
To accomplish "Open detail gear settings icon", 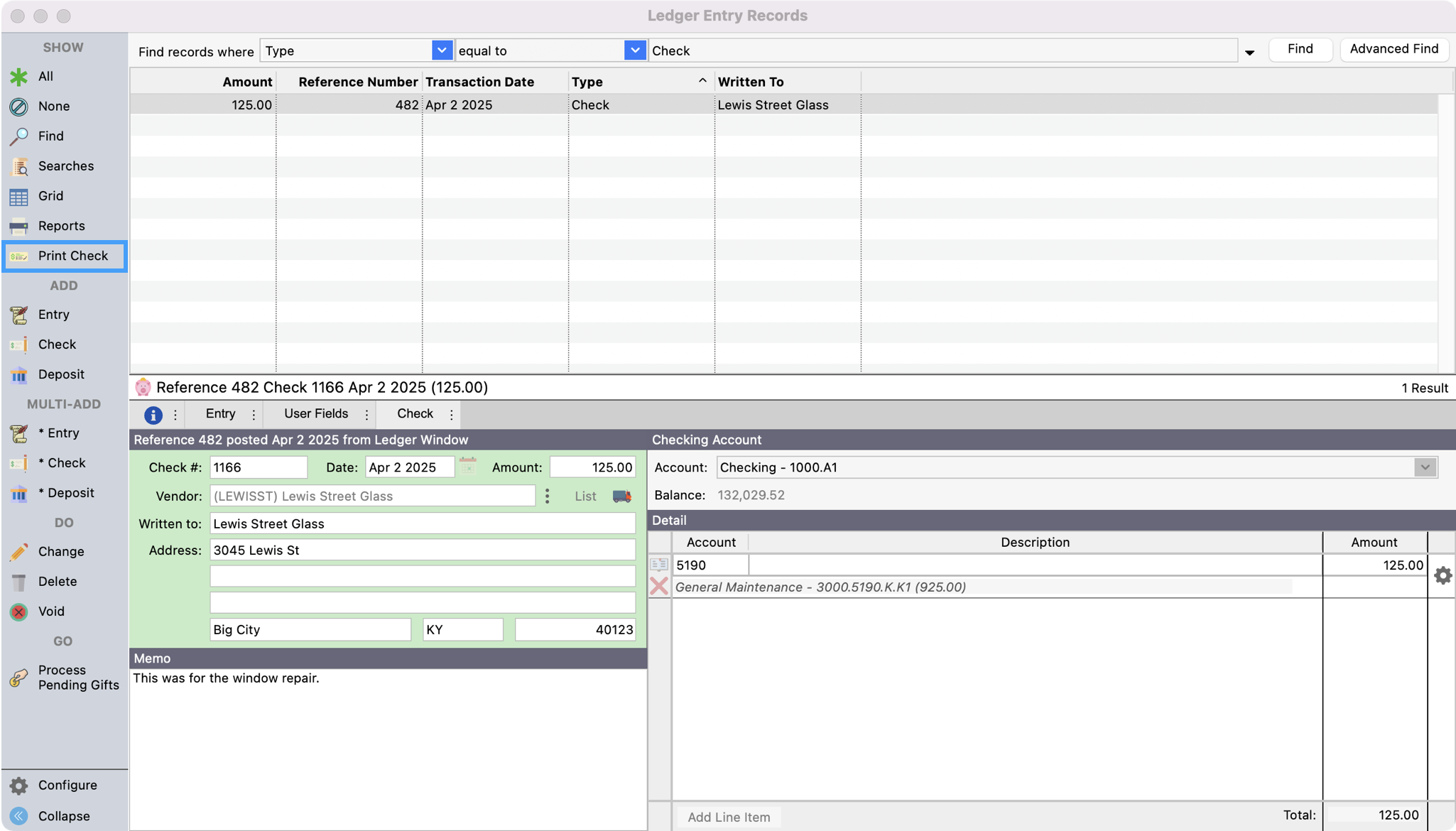I will (x=1443, y=575).
